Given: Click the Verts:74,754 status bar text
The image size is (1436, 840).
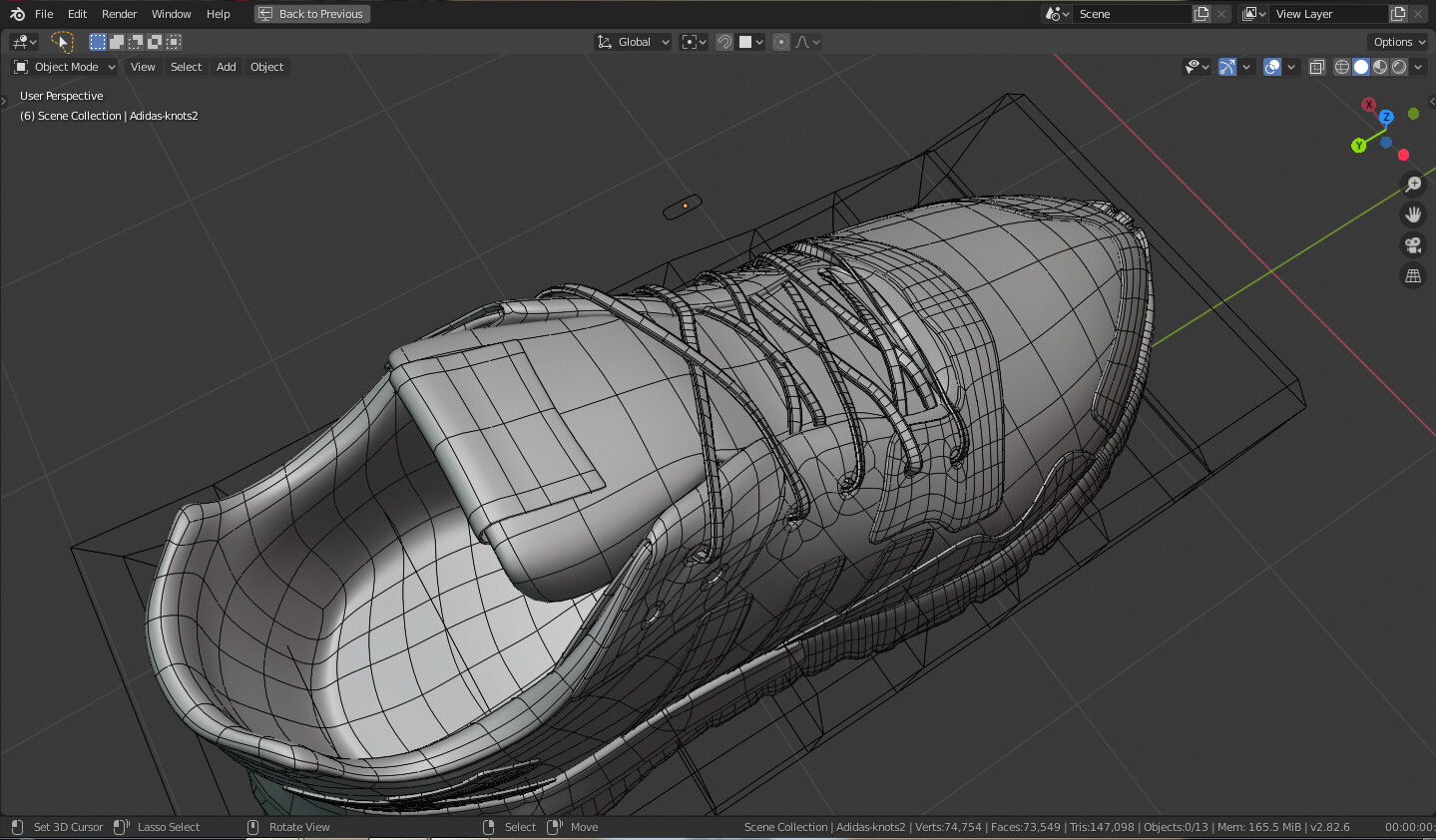Looking at the screenshot, I should (x=948, y=827).
